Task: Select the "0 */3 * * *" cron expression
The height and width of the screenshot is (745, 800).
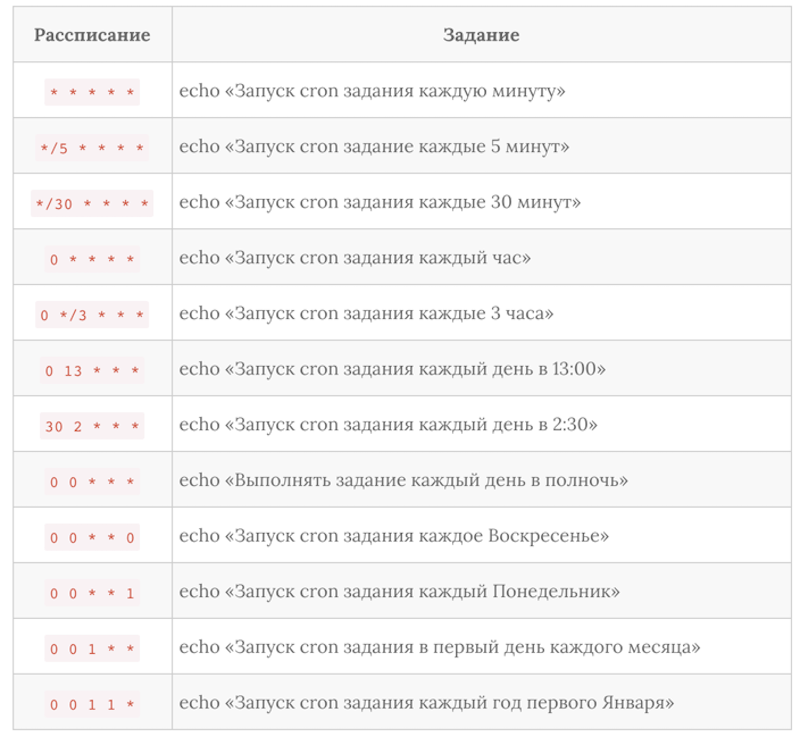Action: [92, 315]
